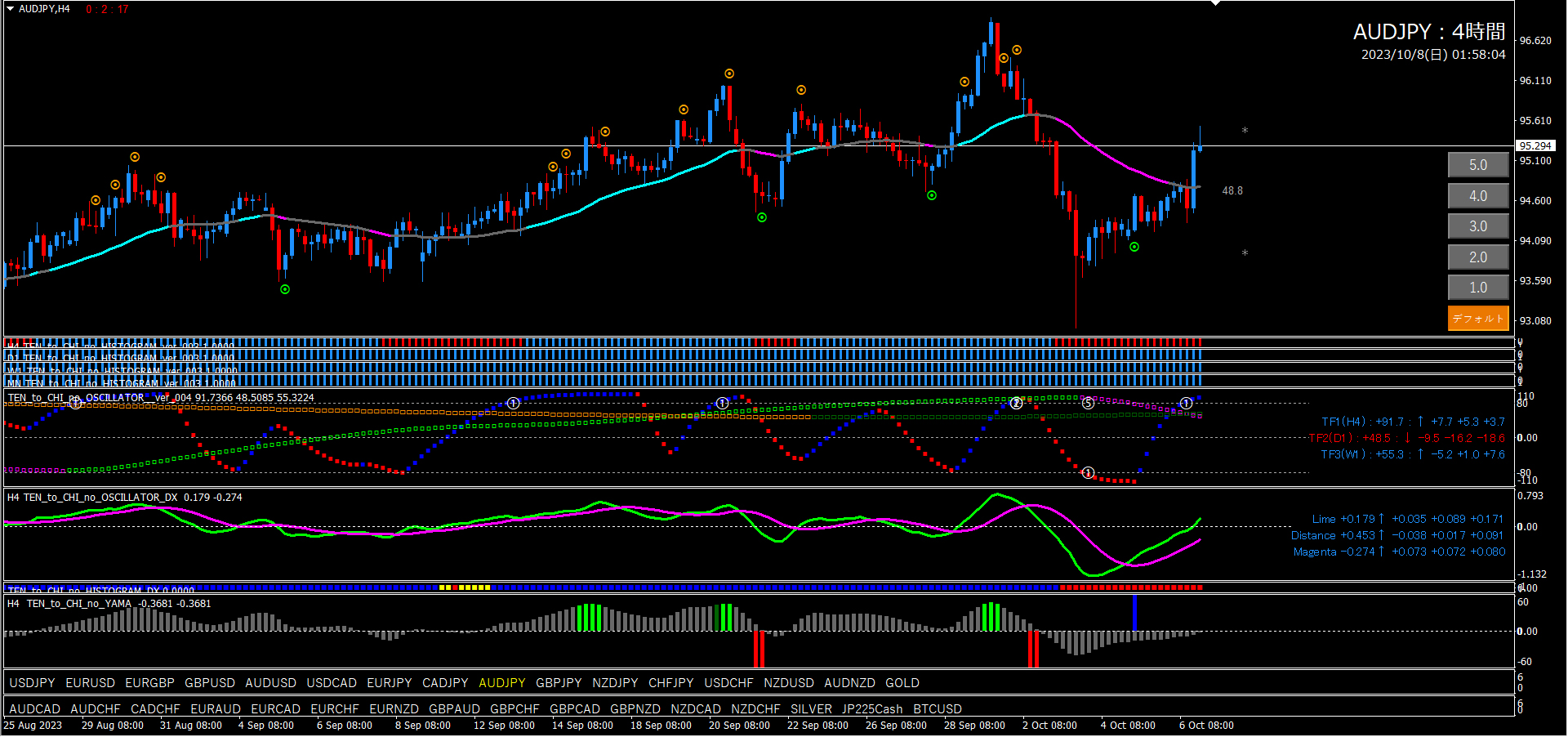Click the TF2(D1) readout line
The image size is (1568, 737).
[x=1407, y=438]
